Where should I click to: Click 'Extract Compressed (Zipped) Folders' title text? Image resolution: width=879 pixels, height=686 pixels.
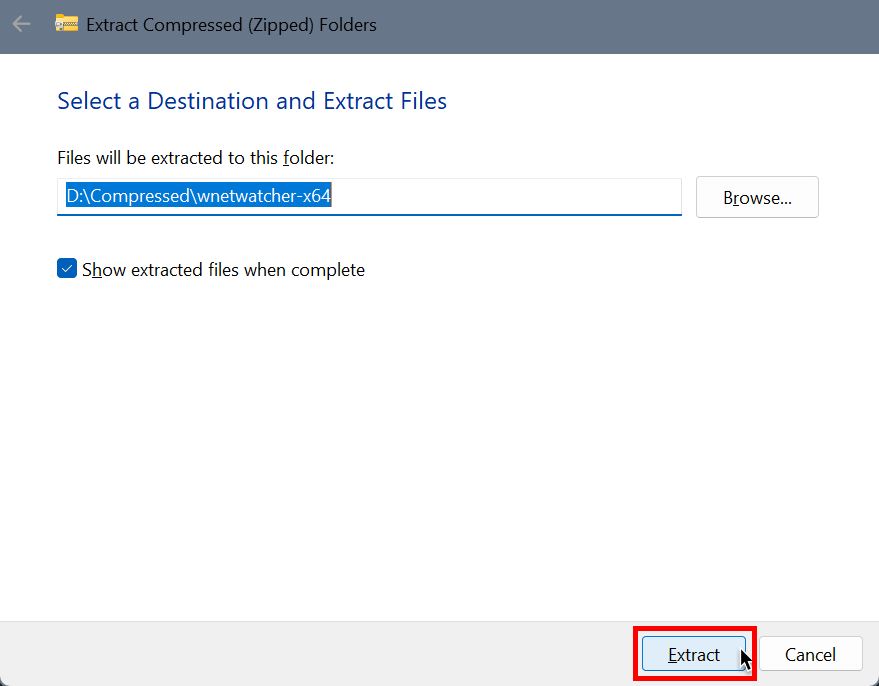click(231, 25)
